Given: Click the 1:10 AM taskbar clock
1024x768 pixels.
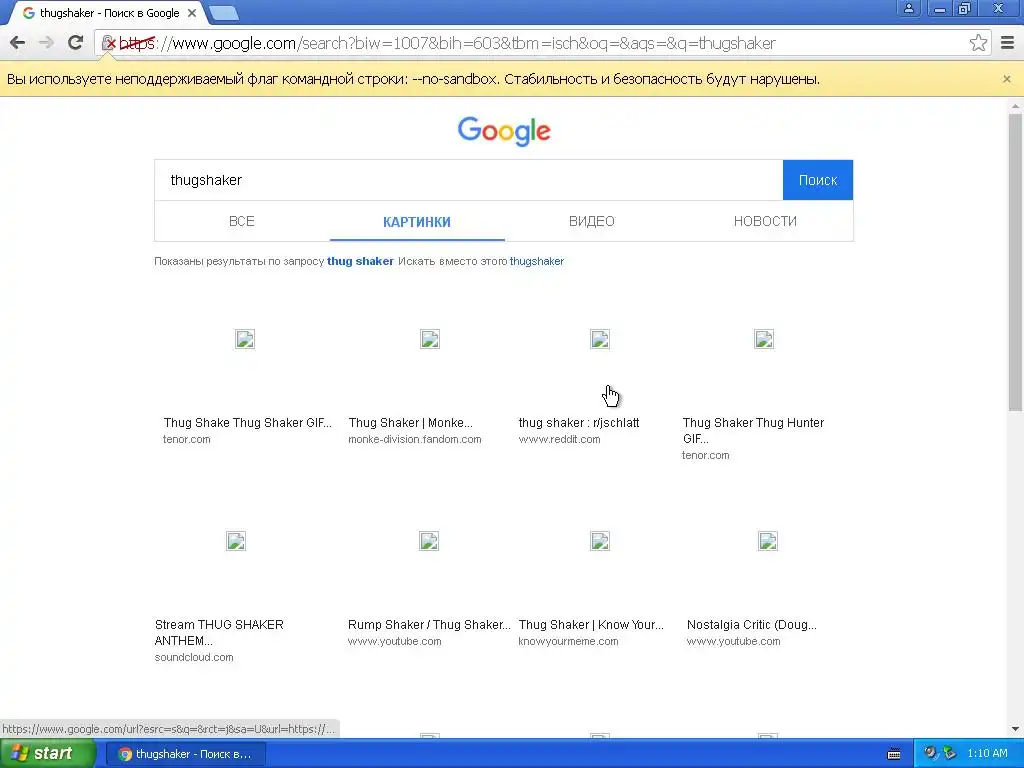Looking at the screenshot, I should click(x=987, y=754).
